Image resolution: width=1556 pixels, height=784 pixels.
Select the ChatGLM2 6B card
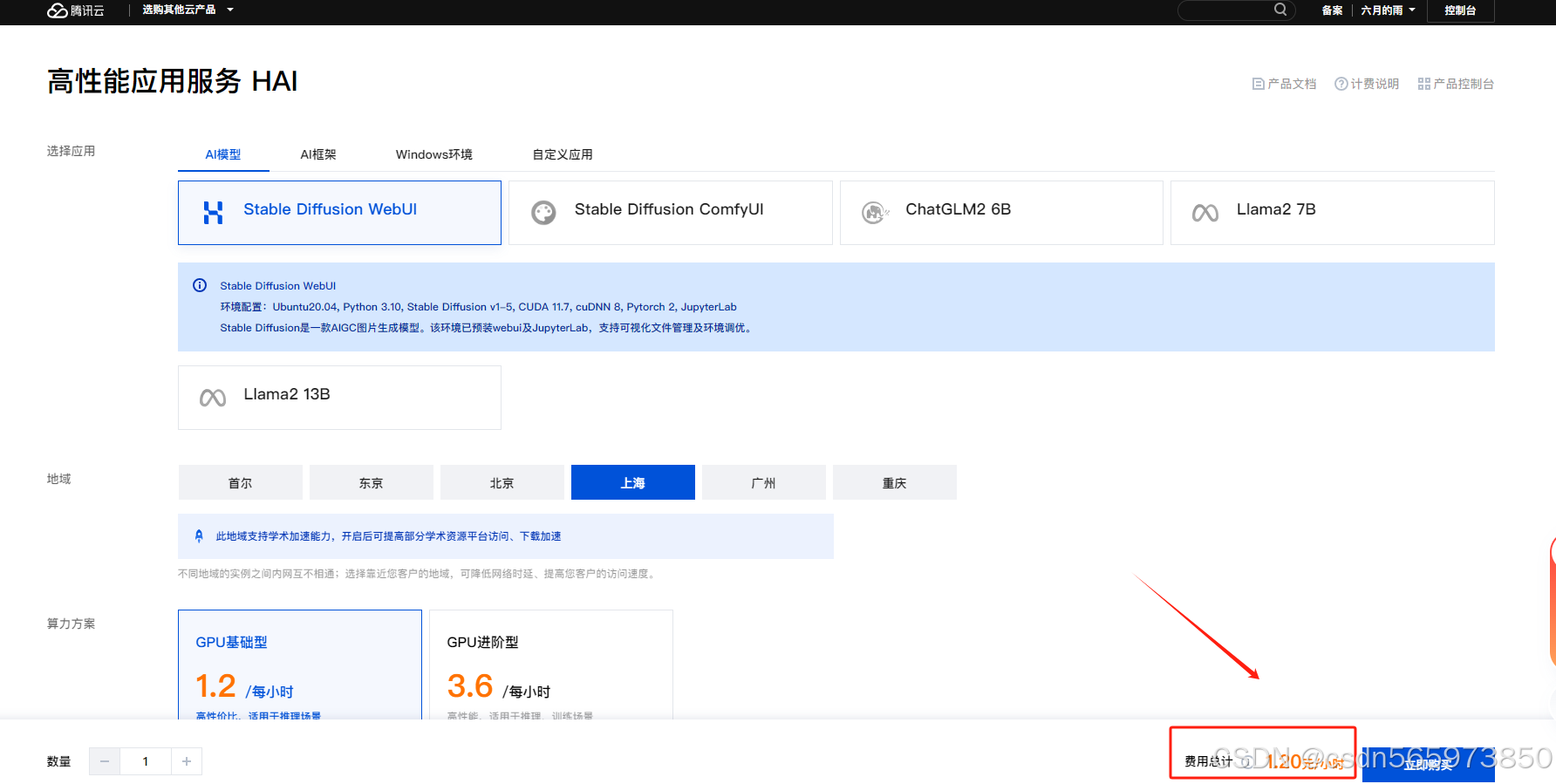[x=1001, y=213]
